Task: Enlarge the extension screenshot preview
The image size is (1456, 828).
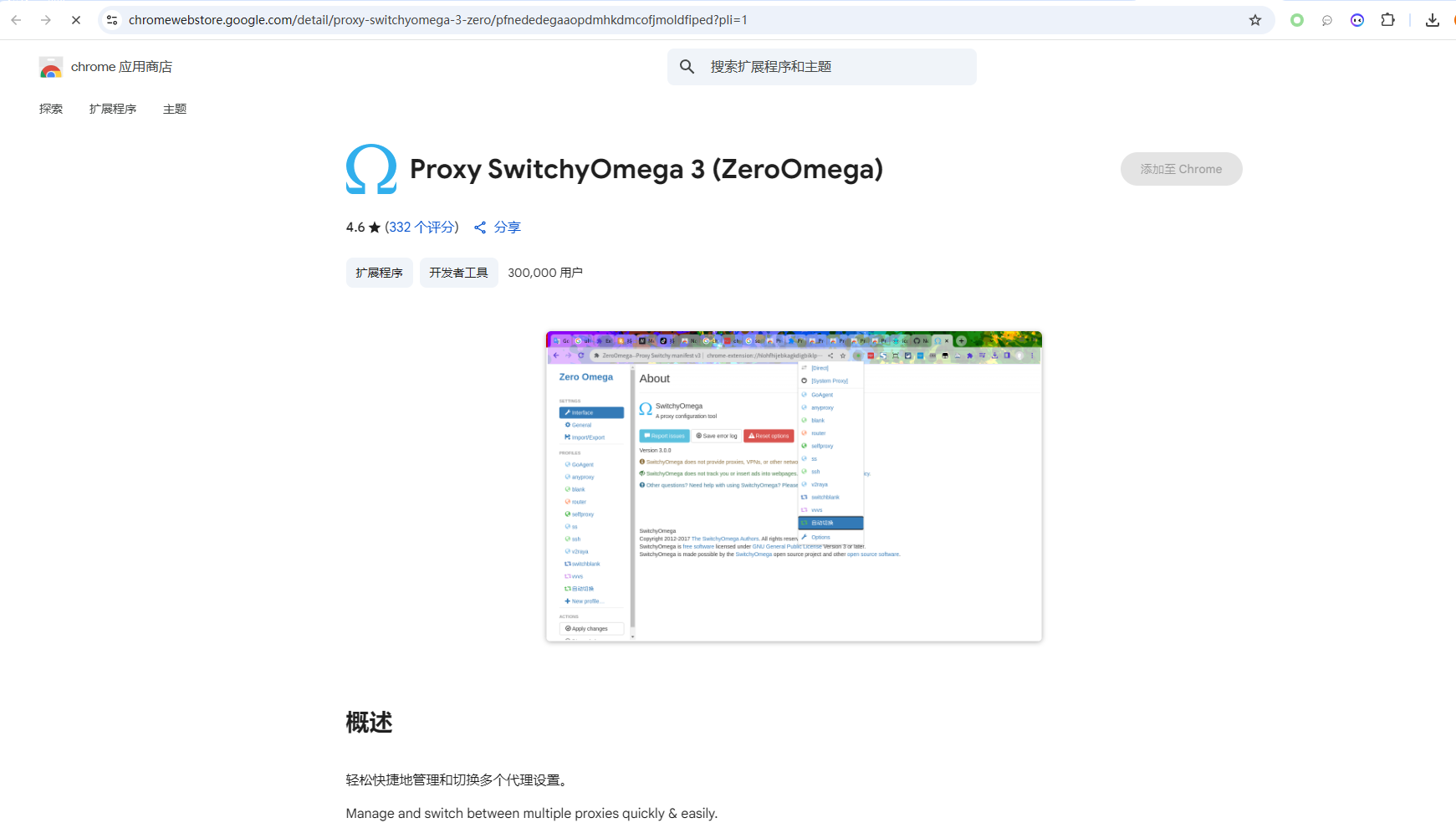Action: click(x=794, y=487)
